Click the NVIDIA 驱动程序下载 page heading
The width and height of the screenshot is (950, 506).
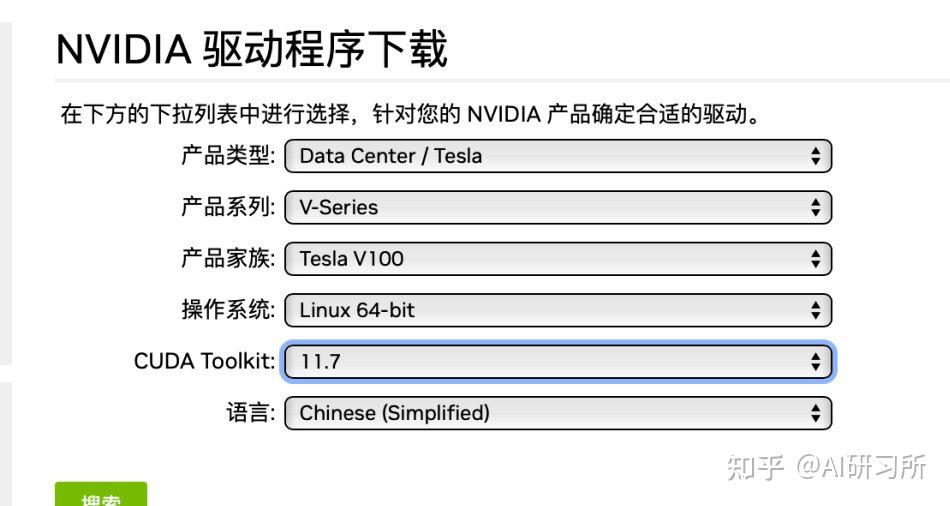[251, 49]
